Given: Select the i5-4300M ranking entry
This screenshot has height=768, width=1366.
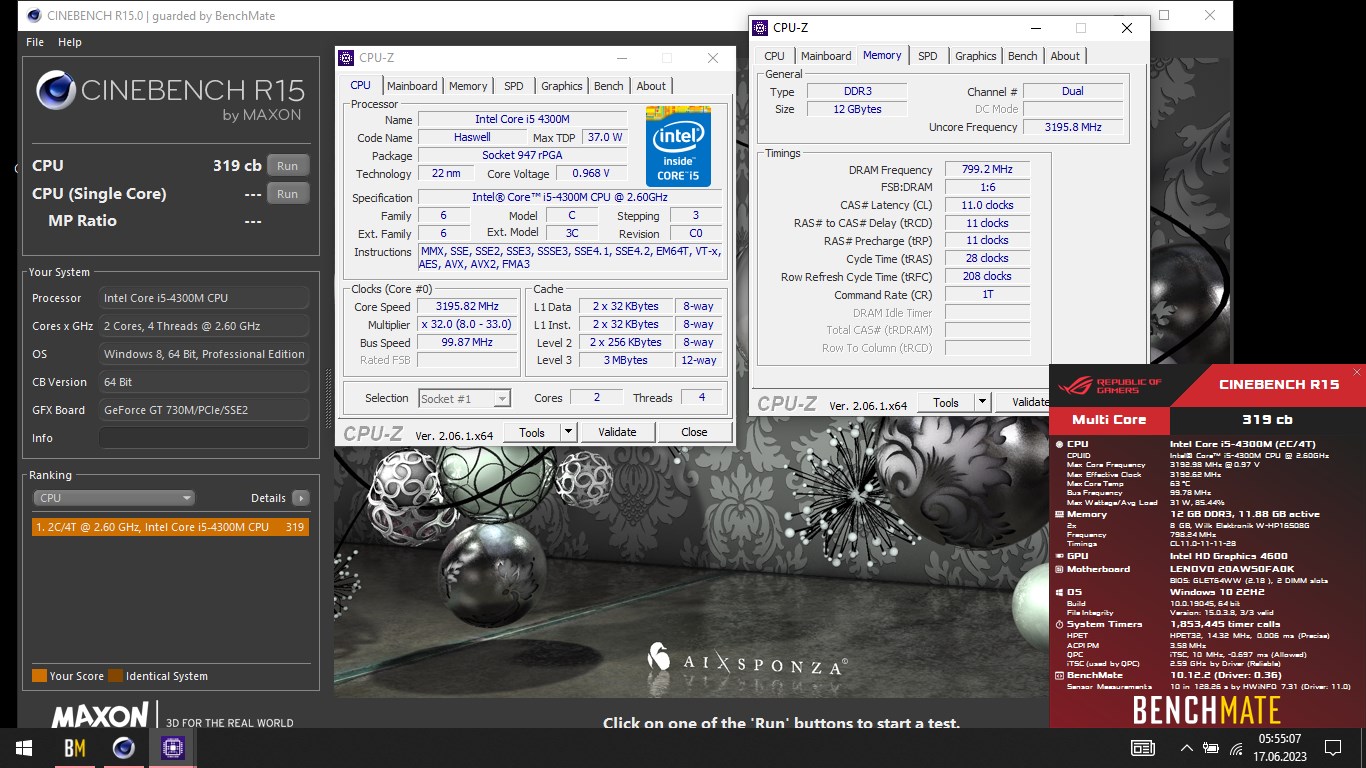Looking at the screenshot, I should click(x=170, y=527).
